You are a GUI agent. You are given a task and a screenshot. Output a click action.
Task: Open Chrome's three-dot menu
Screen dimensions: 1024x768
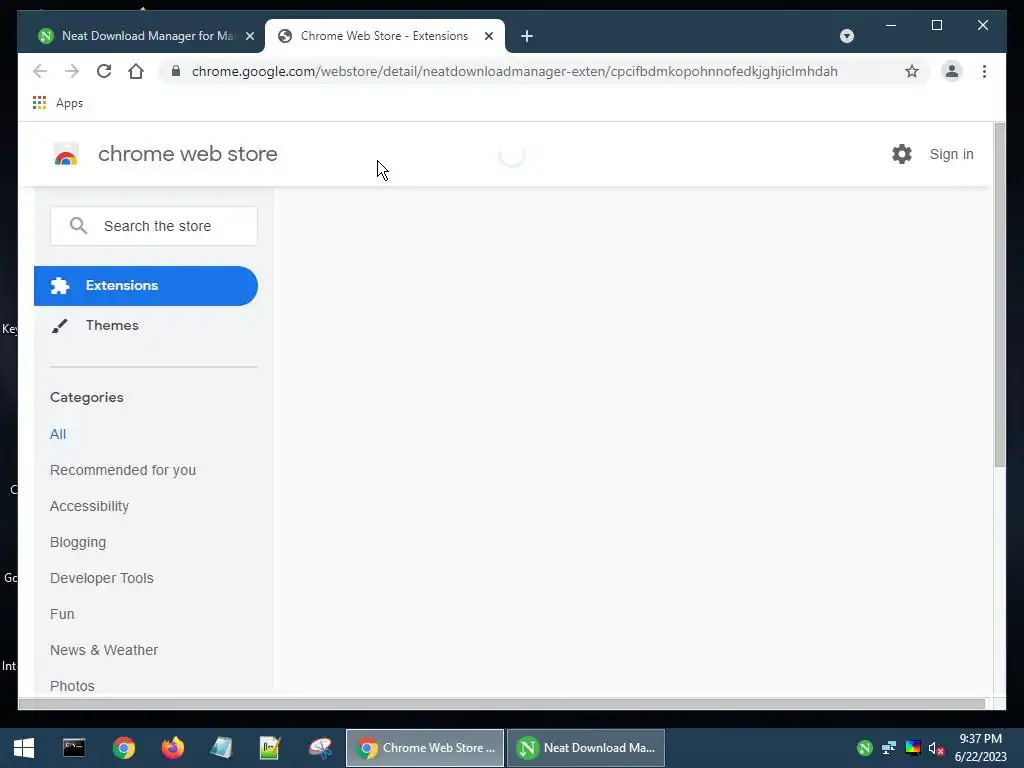click(984, 71)
